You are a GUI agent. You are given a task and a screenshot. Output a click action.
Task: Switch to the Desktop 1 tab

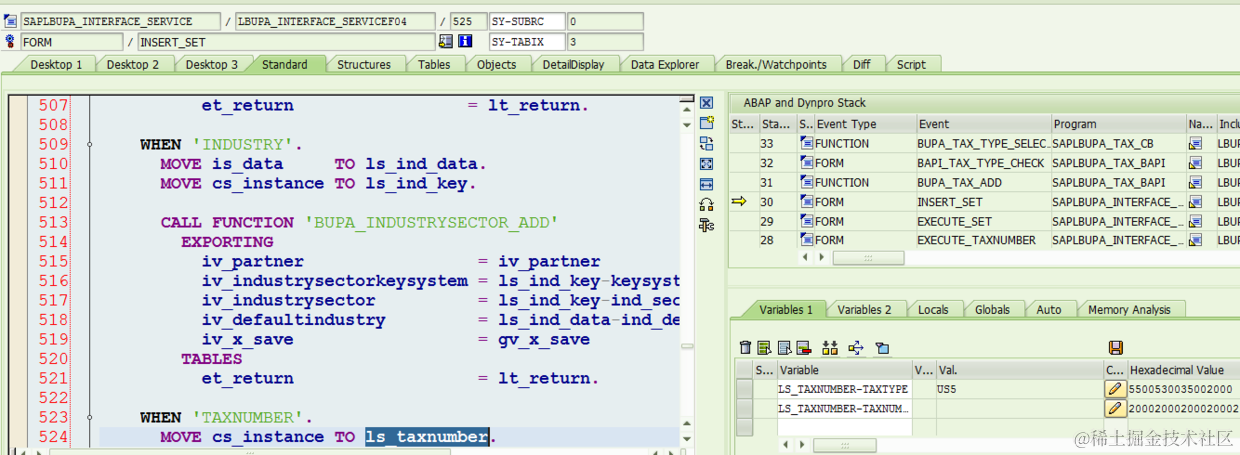coord(56,64)
